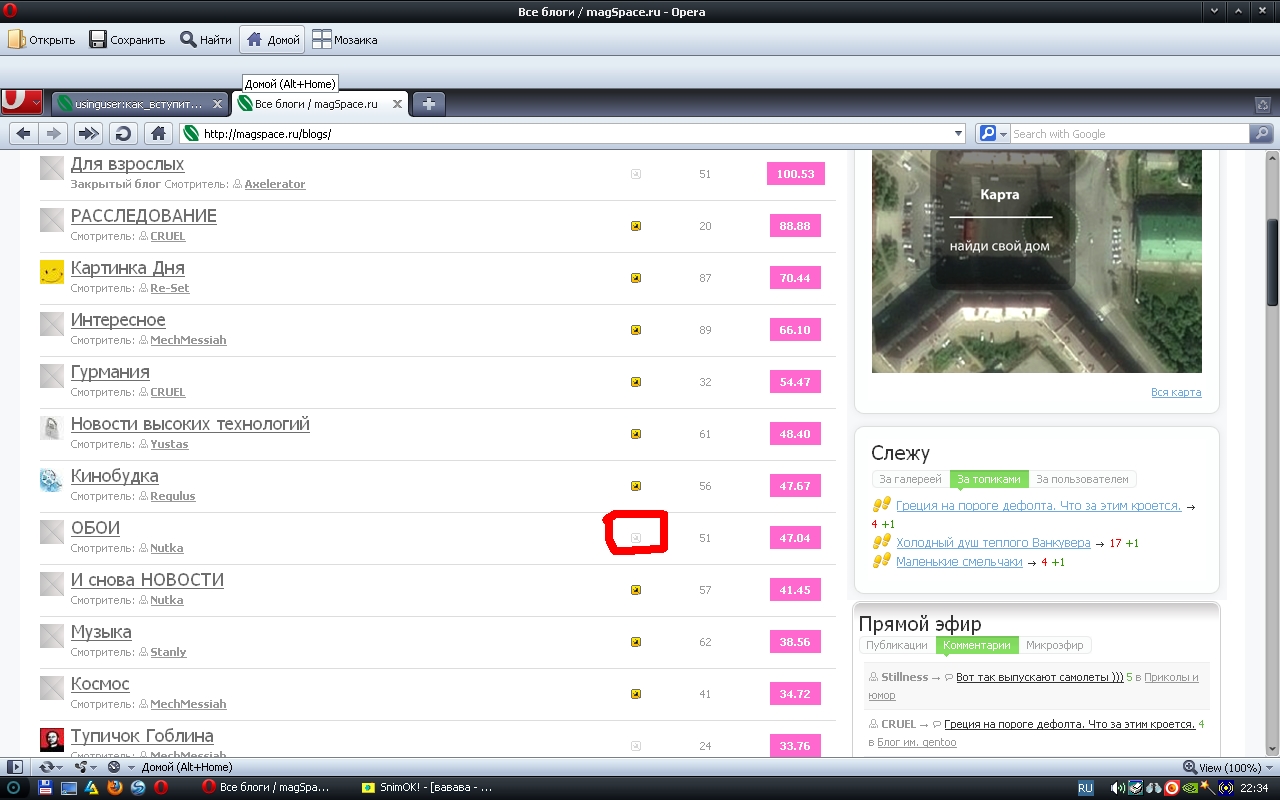This screenshot has height=800, width=1280.
Task: Toggle the join marker for the Музыка blog
Action: pyautogui.click(x=636, y=642)
